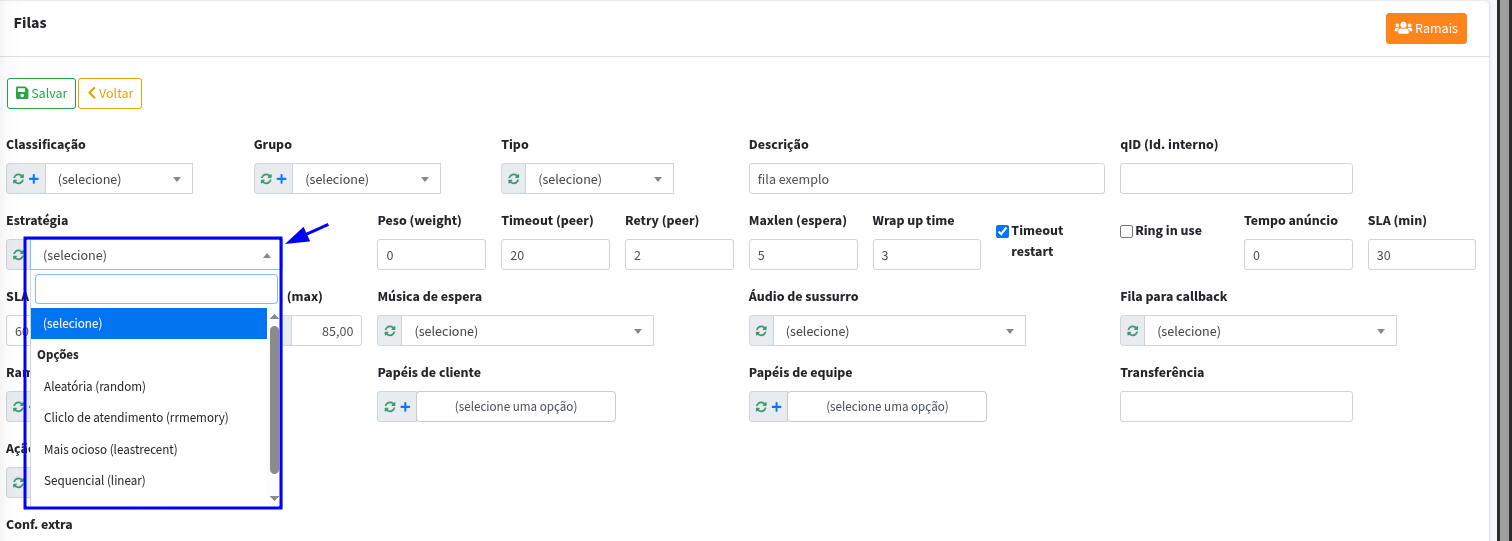Viewport: 1512px width, 541px height.
Task: Reload the Áudio de sussurro options
Action: point(761,331)
